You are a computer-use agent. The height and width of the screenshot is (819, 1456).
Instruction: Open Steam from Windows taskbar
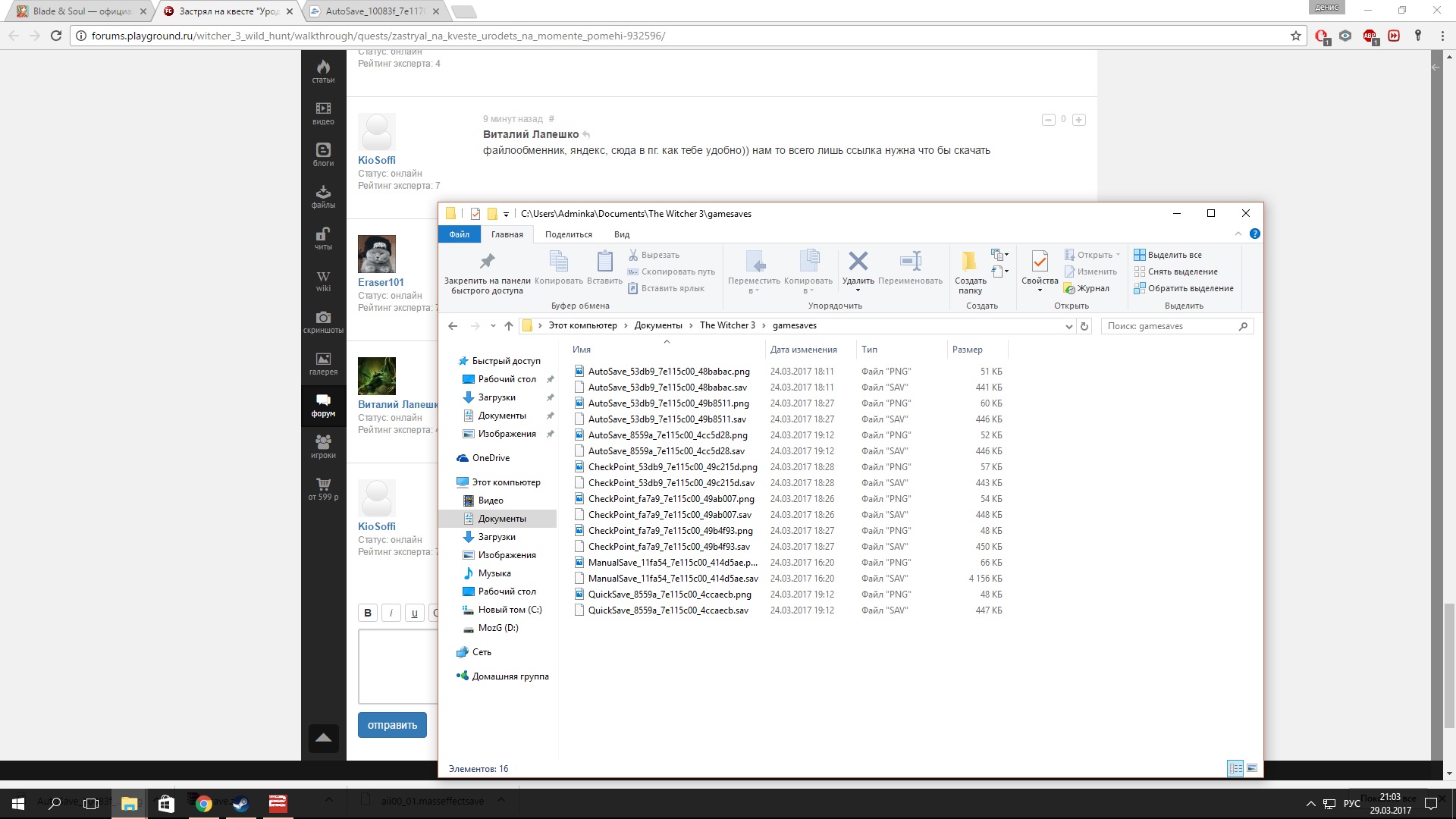pos(240,803)
